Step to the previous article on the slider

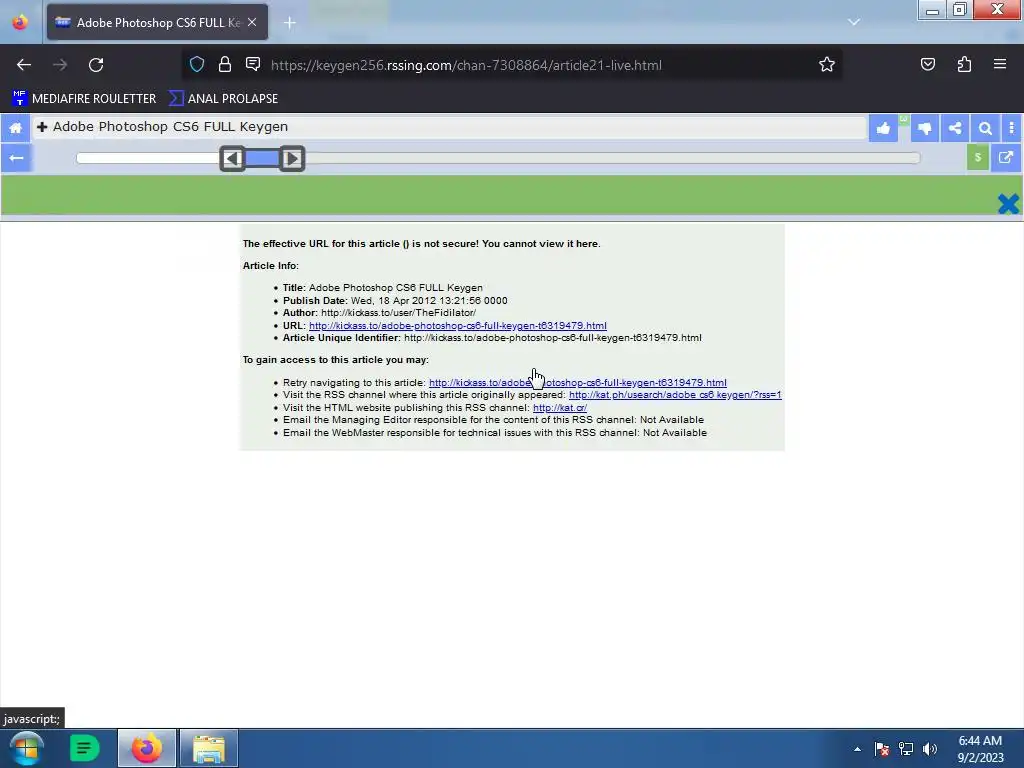[x=232, y=158]
